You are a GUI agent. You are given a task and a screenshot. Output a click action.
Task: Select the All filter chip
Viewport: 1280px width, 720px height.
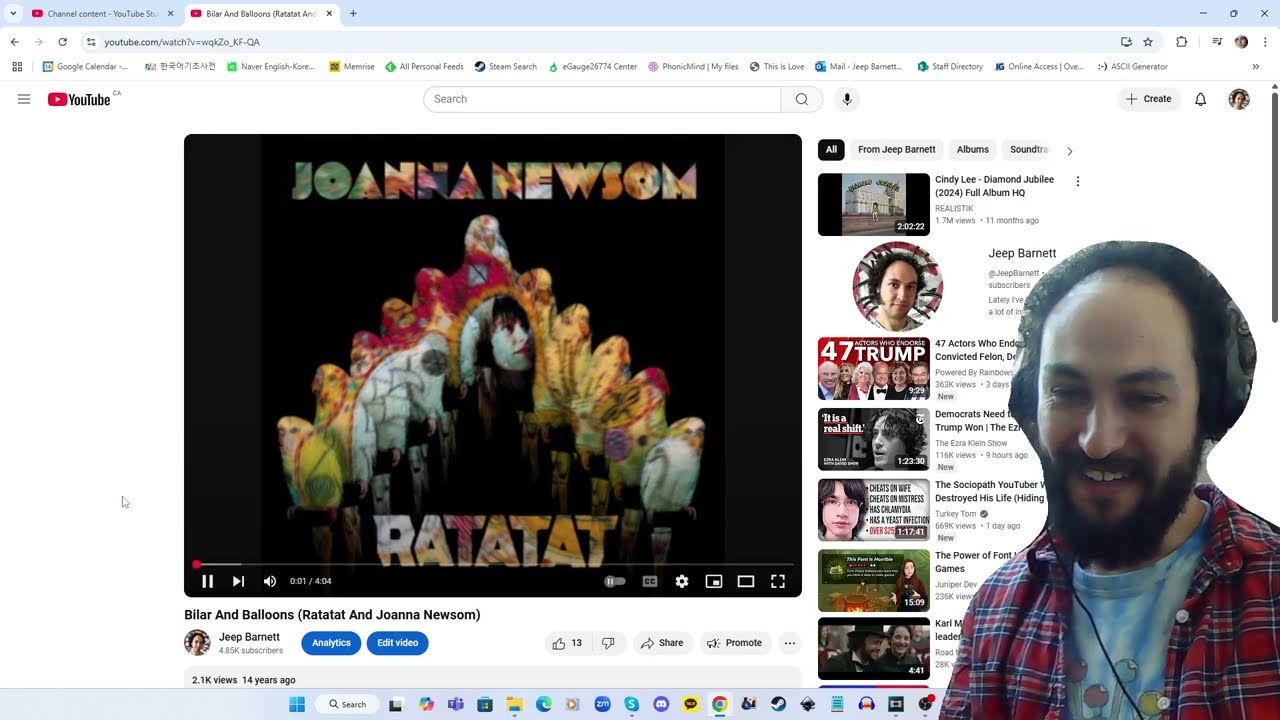tap(831, 150)
